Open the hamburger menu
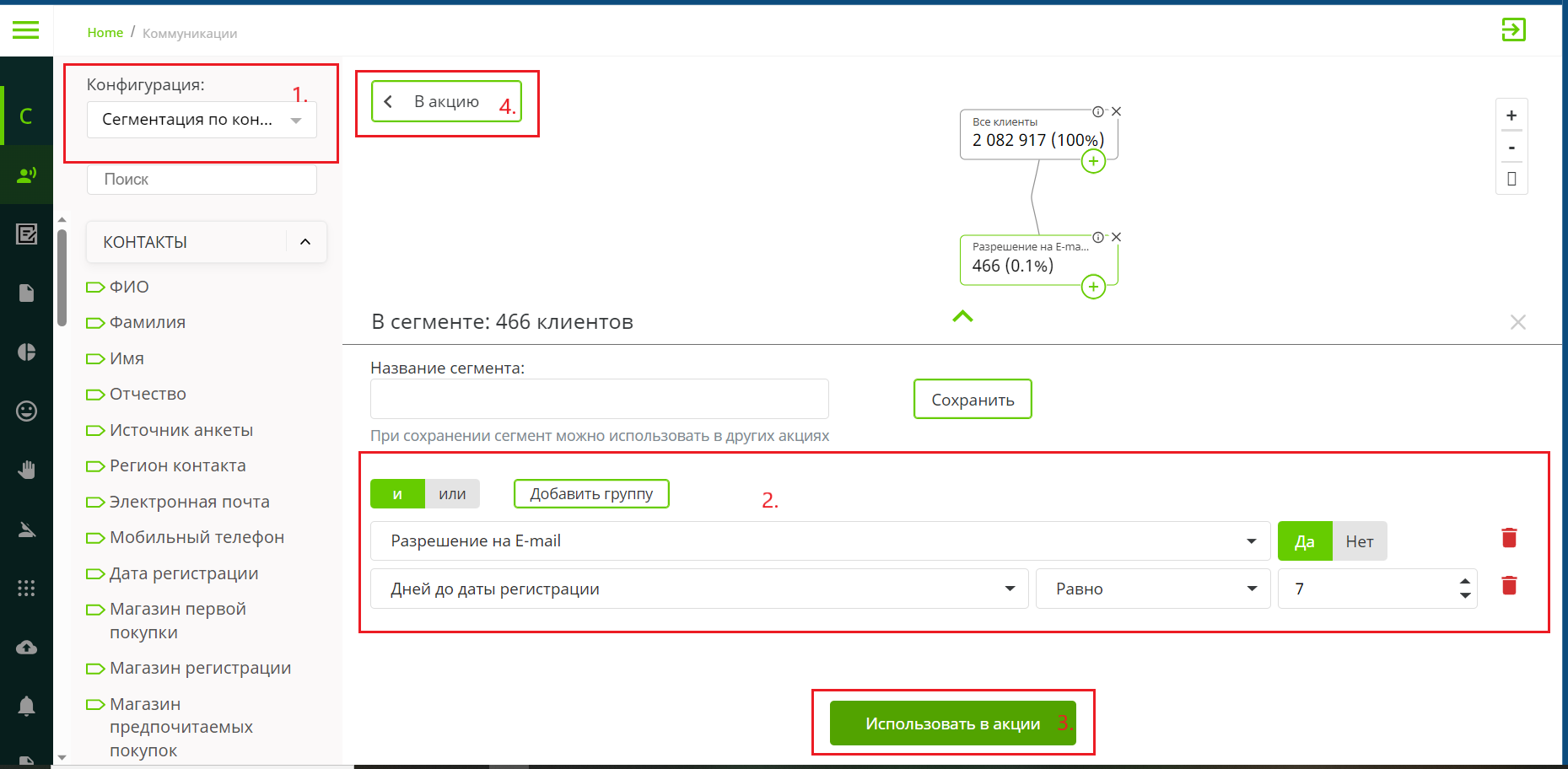 pos(26,30)
